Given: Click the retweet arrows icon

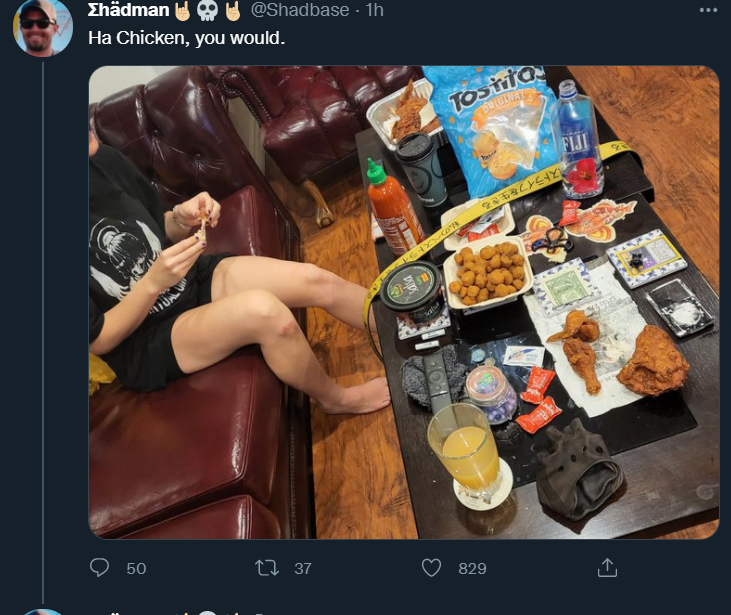Looking at the screenshot, I should point(267,568).
